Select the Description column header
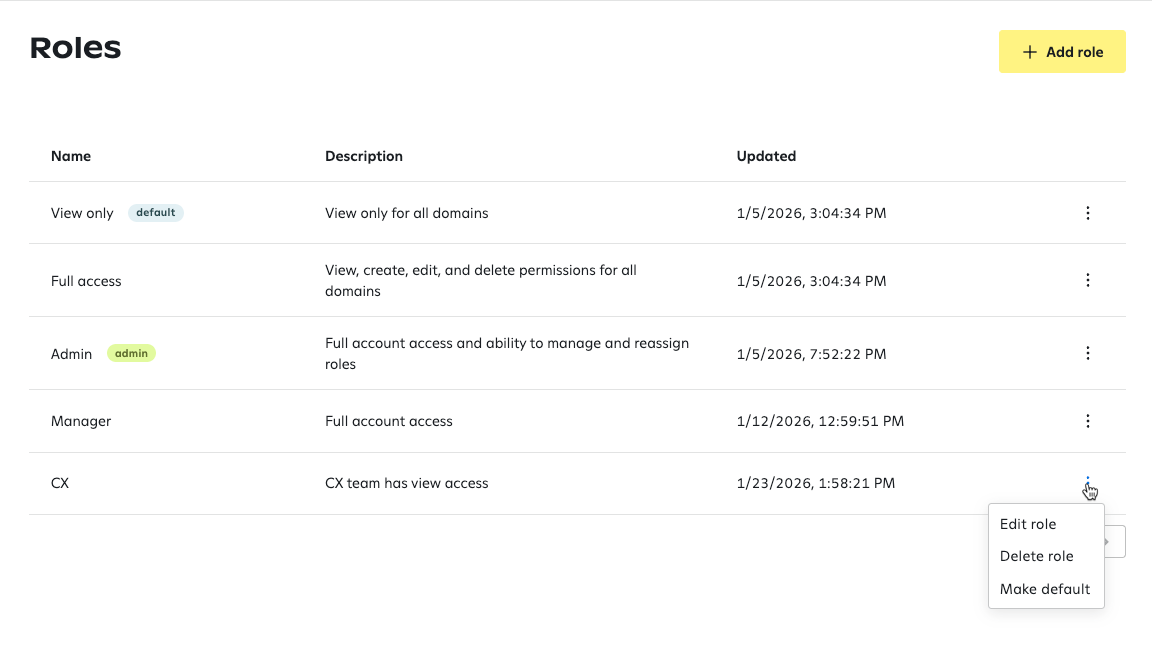The height and width of the screenshot is (652, 1152). click(x=364, y=156)
